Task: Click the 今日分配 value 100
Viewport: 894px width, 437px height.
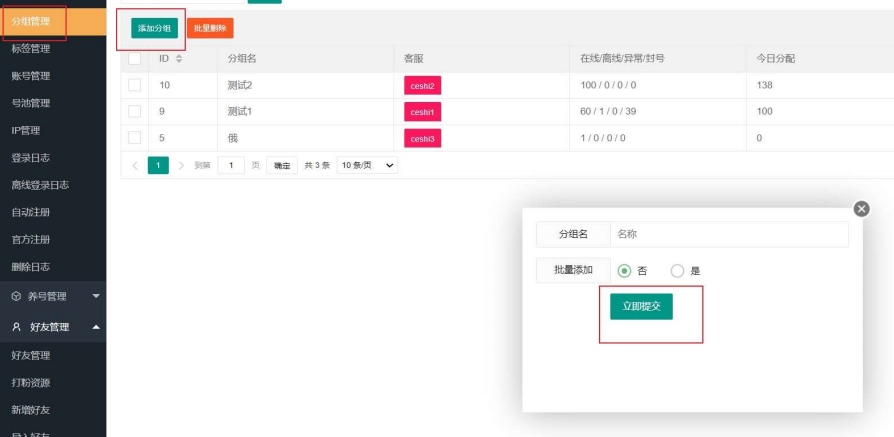Action: pos(765,111)
